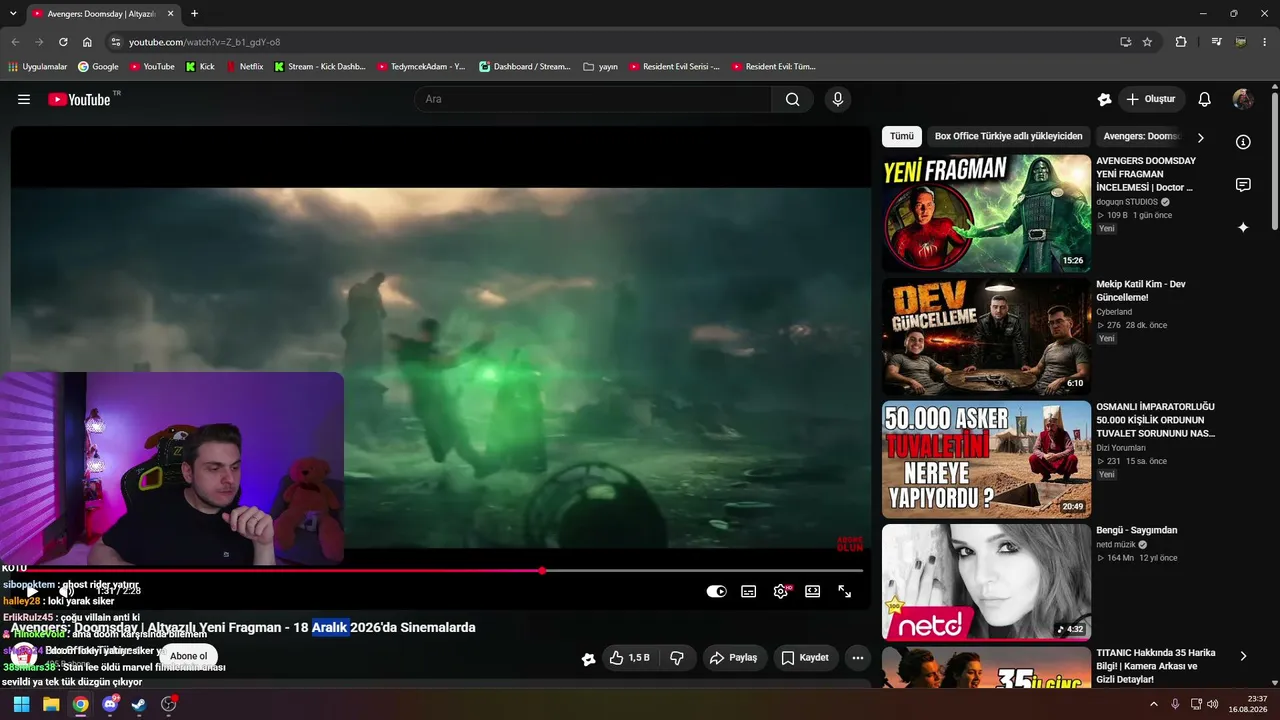Open player settings gear
Screen dimensions: 1280x720
(781, 591)
